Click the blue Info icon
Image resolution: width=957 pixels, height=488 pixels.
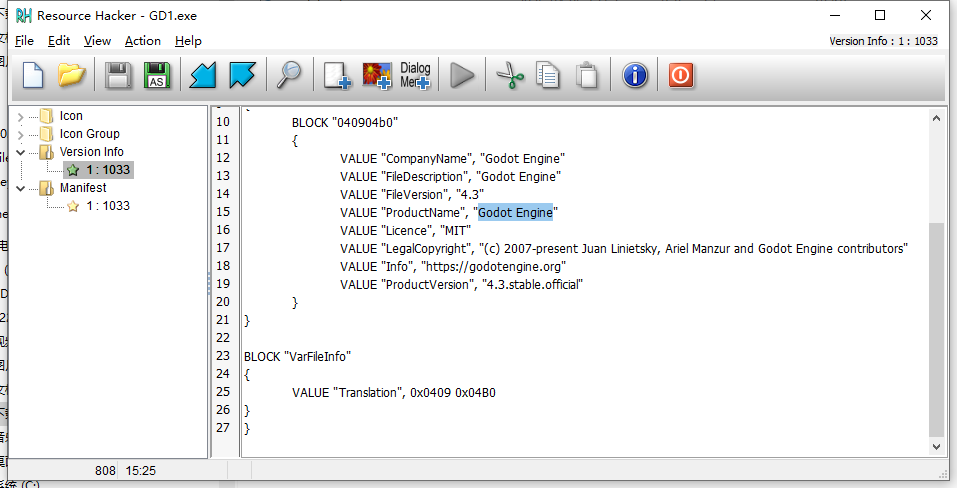(x=635, y=75)
